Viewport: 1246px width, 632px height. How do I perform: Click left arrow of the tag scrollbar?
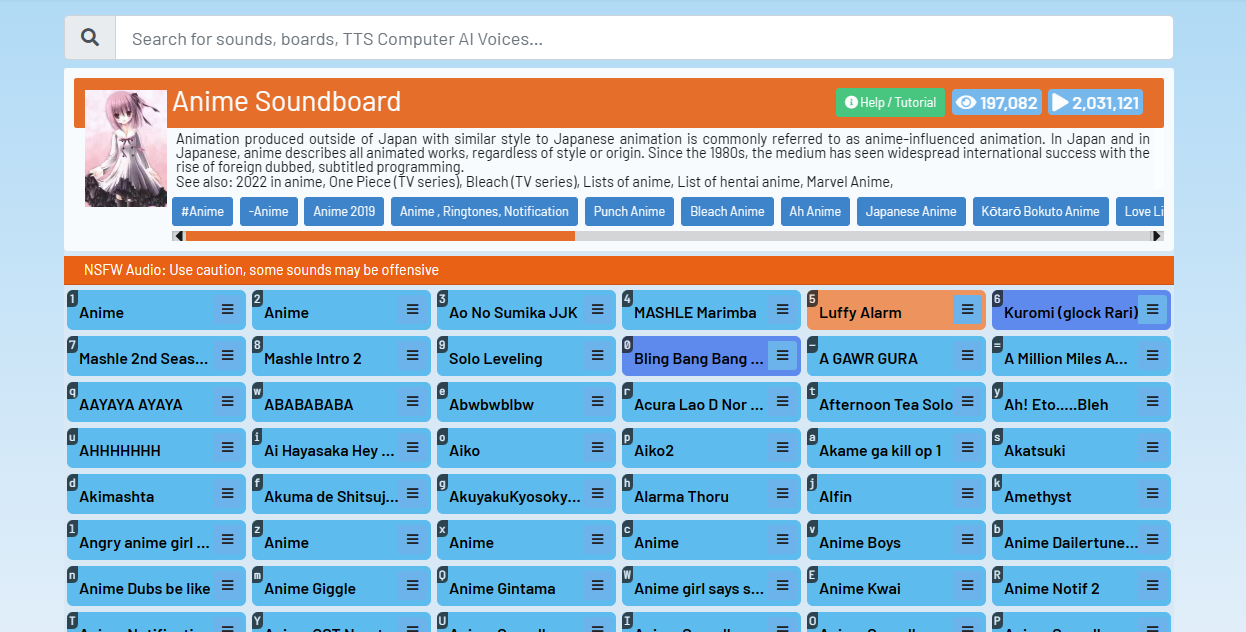(178, 237)
